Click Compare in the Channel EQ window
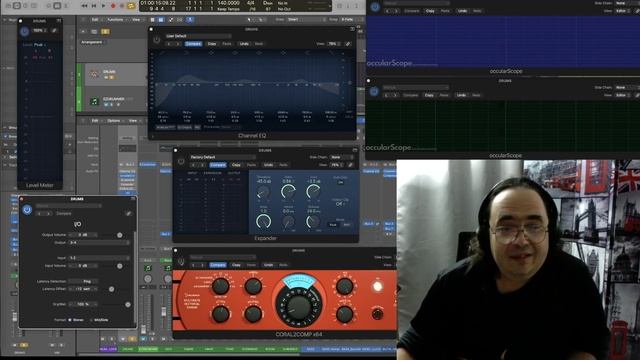Viewport: 640px width, 360px height. point(193,44)
